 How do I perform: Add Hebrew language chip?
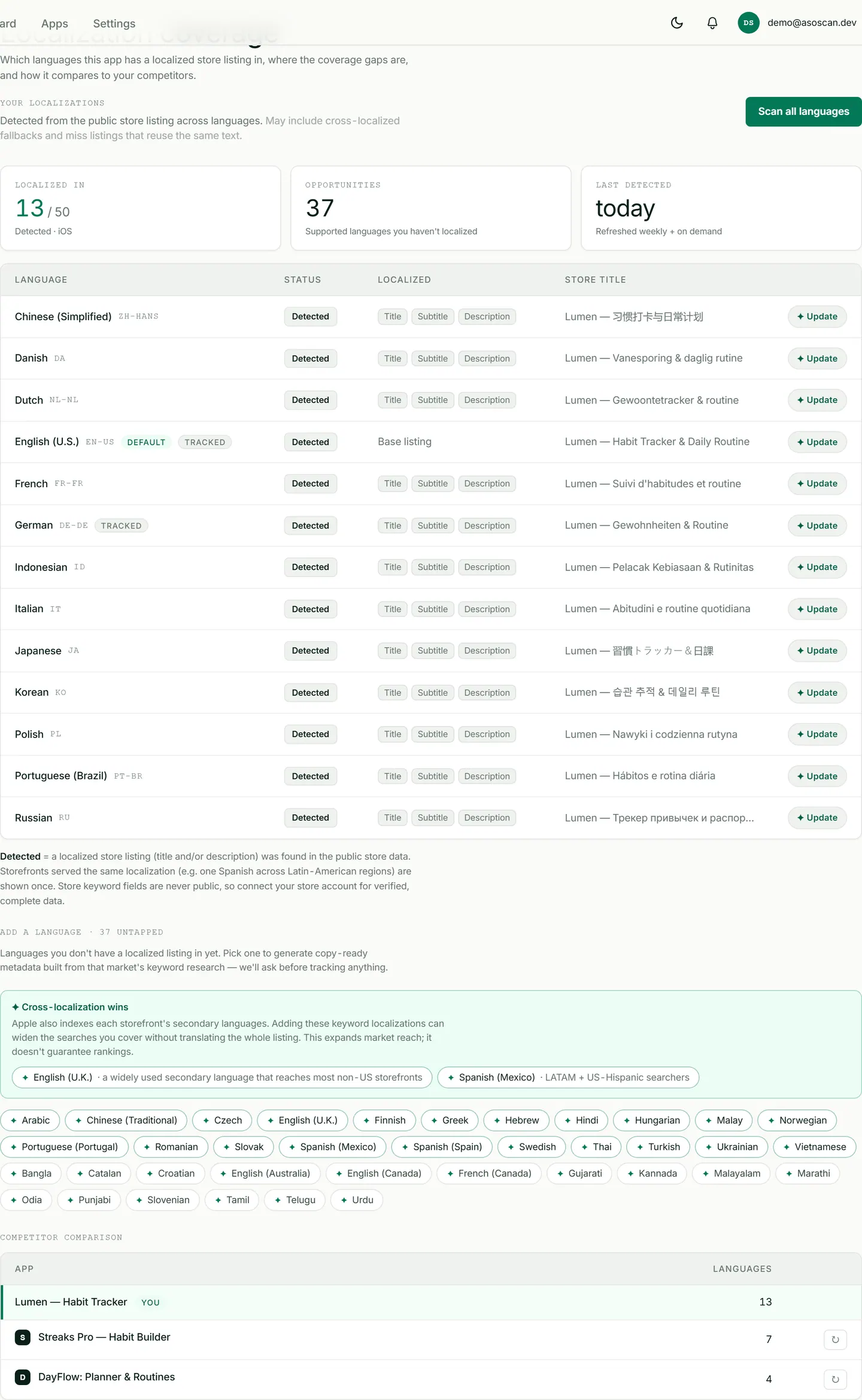pos(516,1120)
